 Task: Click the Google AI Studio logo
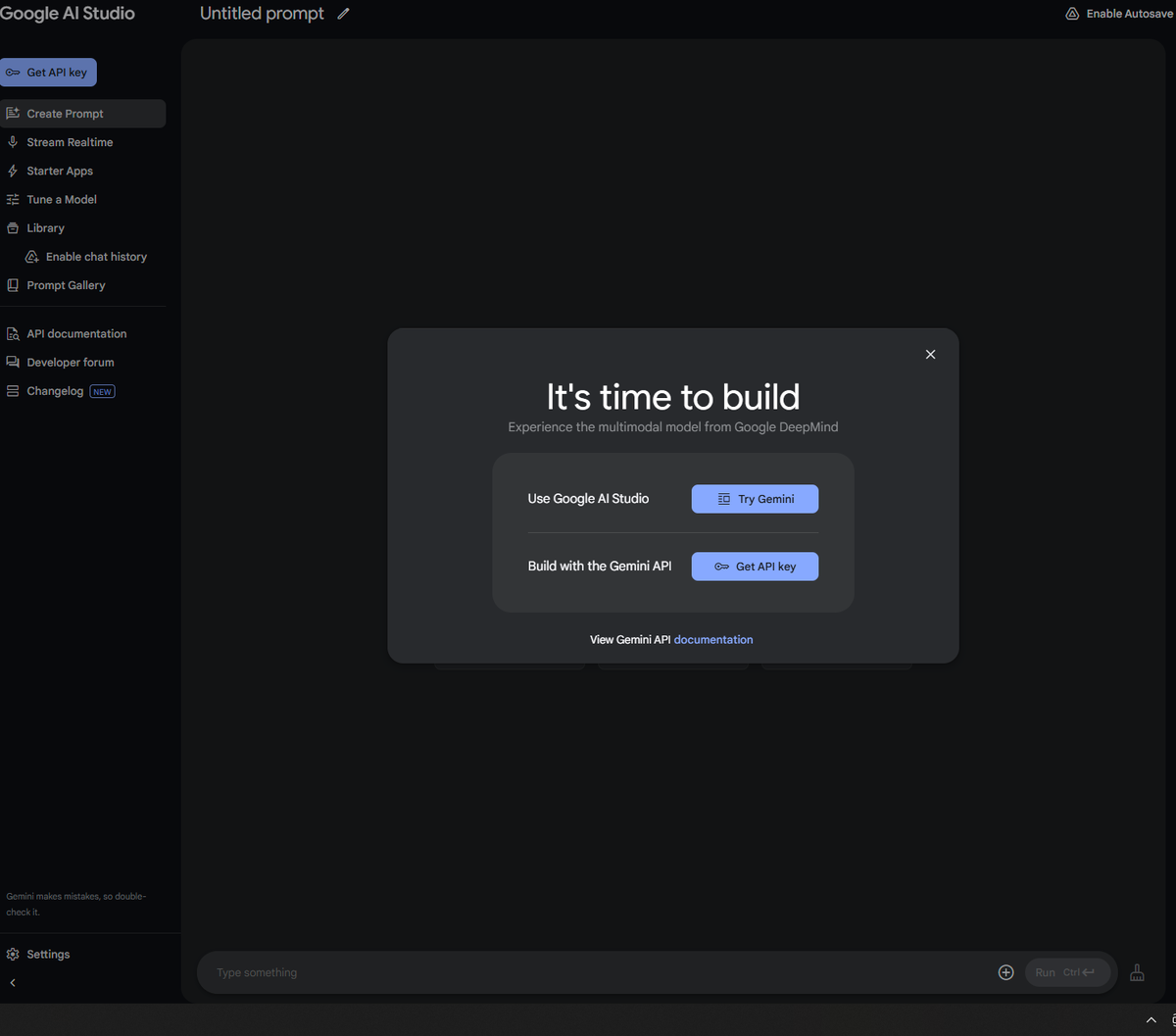coord(68,14)
